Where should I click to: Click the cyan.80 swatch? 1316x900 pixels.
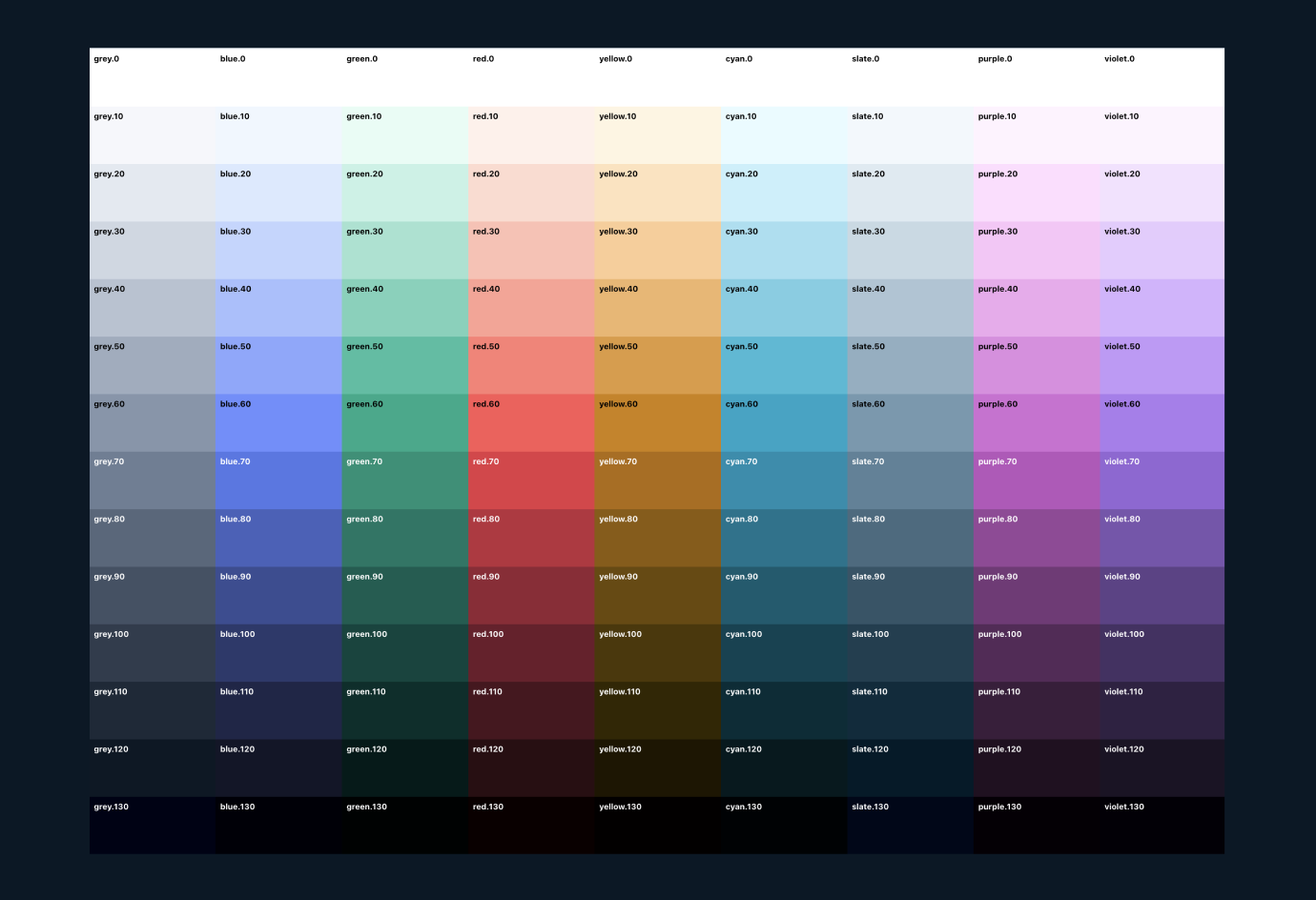point(784,538)
